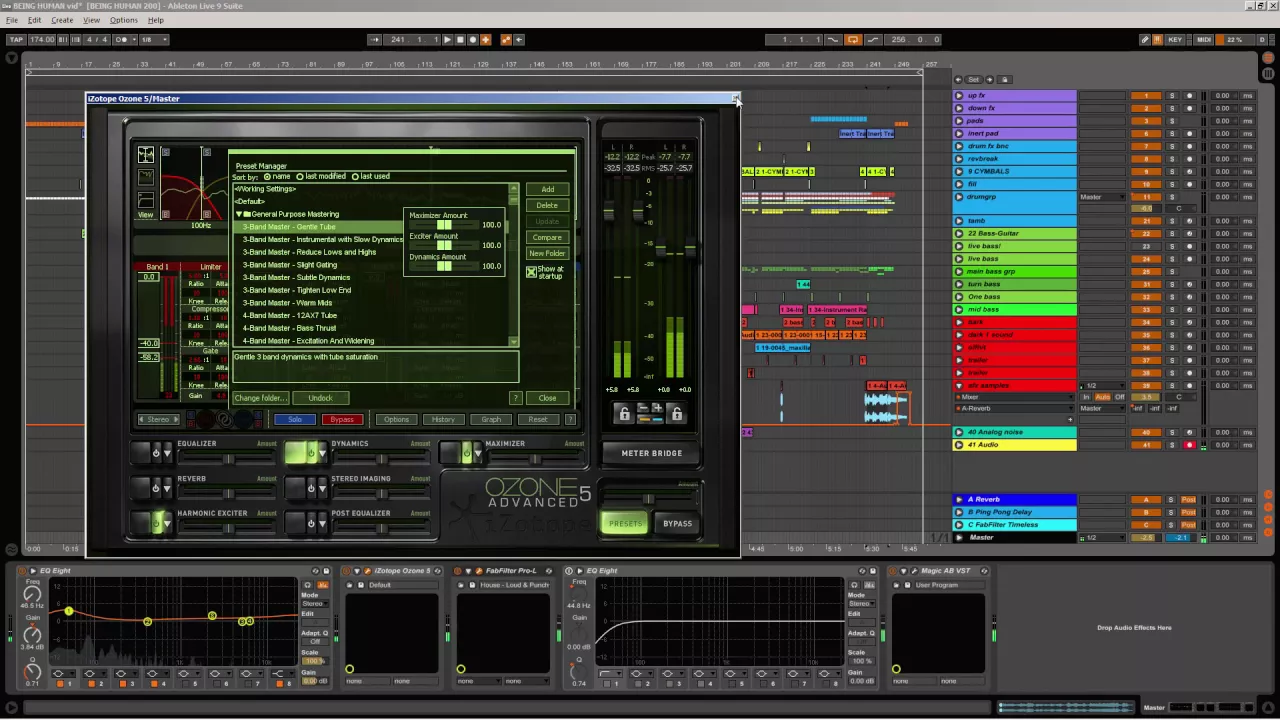Click the TAP tempo button

[15, 39]
